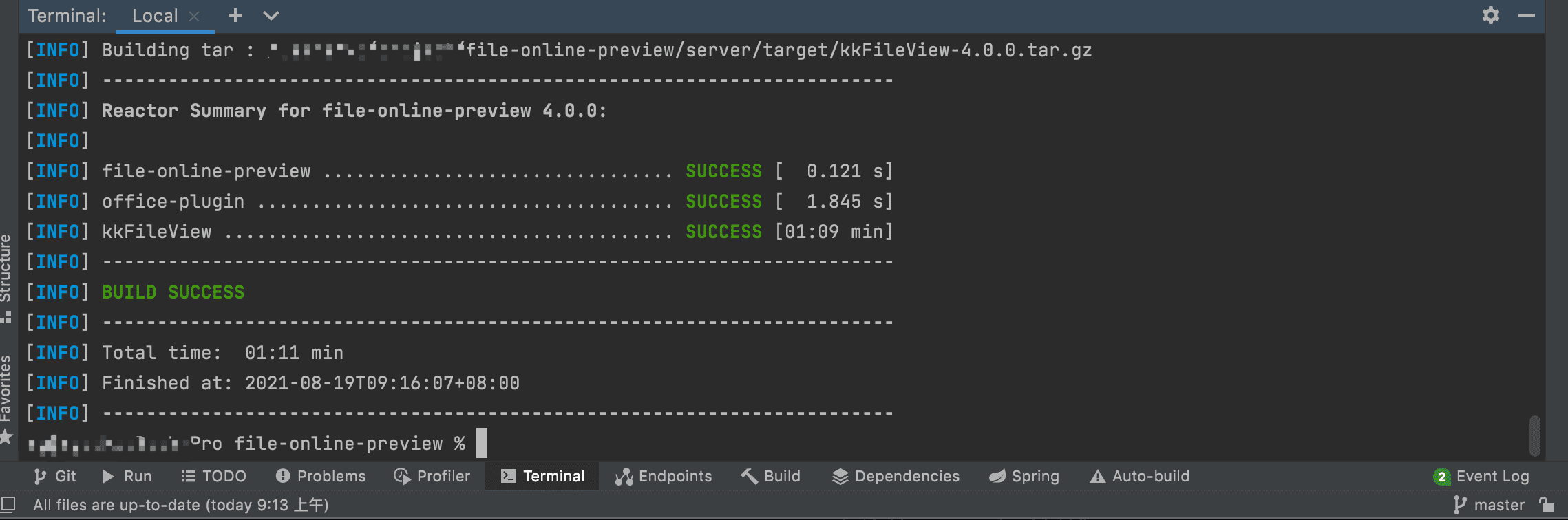The width and height of the screenshot is (1568, 520).
Task: Open the Git tool window
Action: tap(55, 476)
